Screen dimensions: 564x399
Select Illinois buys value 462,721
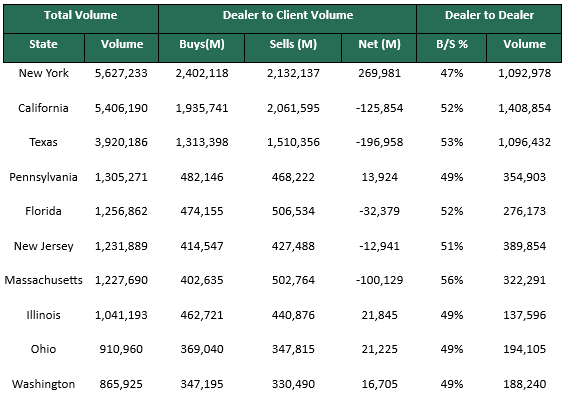202,315
